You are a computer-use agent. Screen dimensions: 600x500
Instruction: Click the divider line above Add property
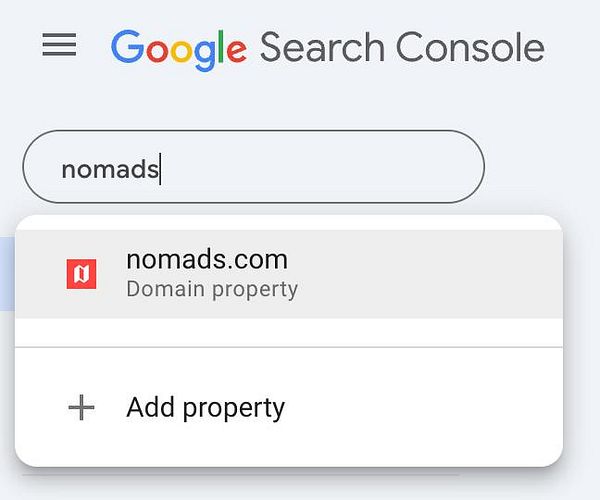pos(288,347)
